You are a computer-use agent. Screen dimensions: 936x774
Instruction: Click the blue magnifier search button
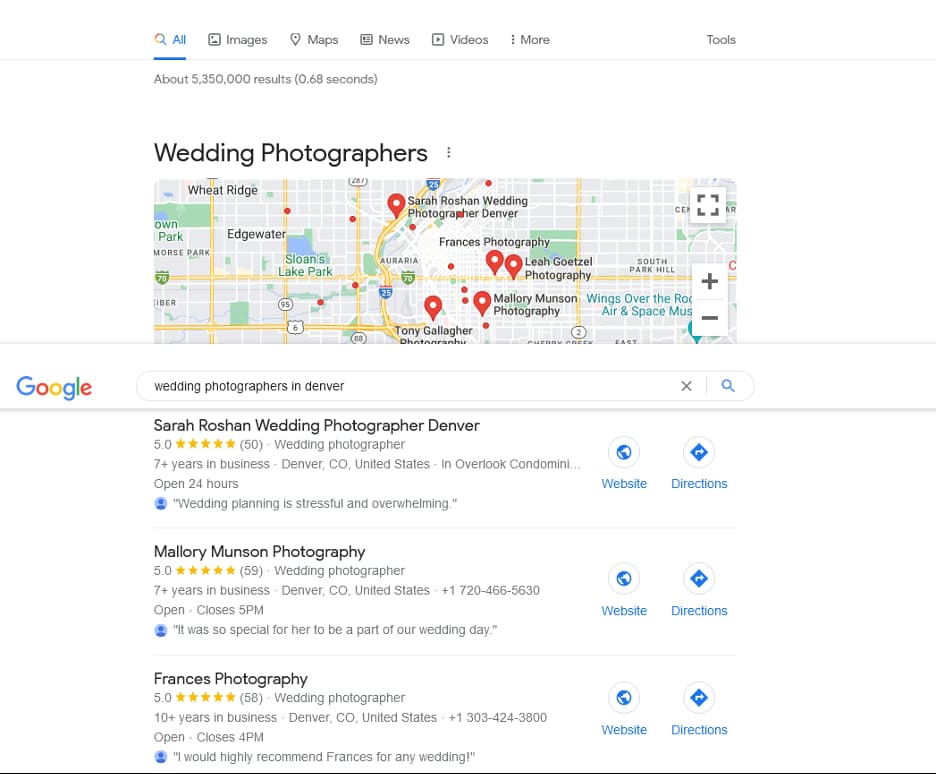coord(728,386)
